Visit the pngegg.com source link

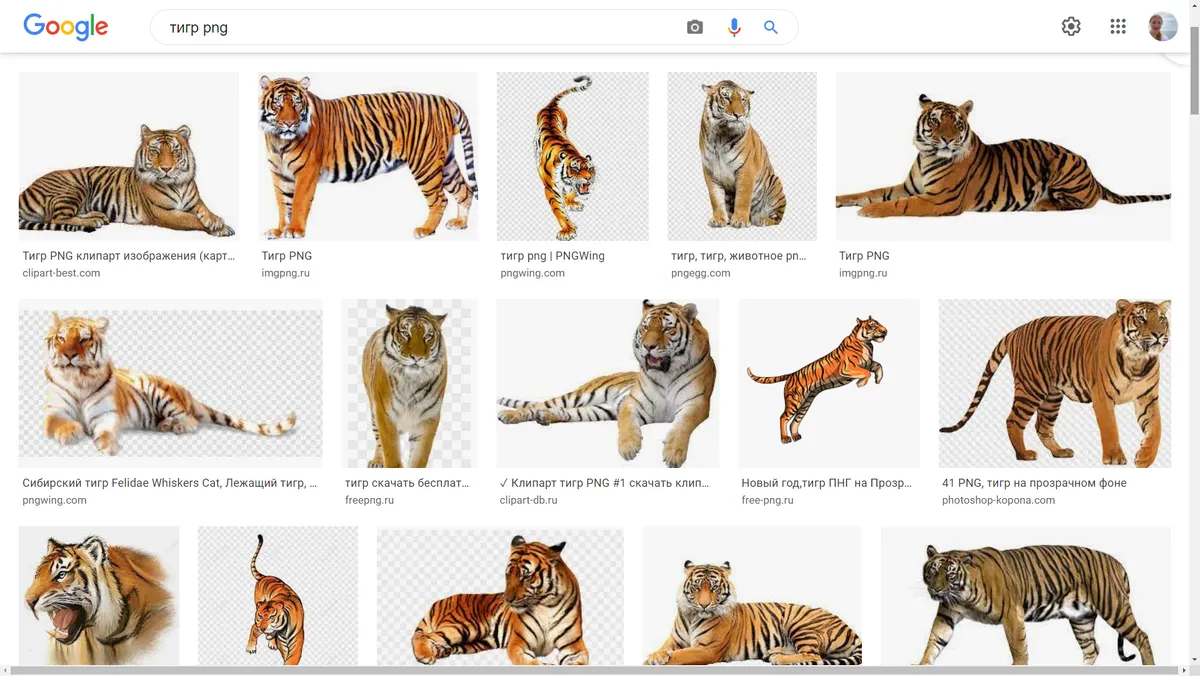click(701, 273)
